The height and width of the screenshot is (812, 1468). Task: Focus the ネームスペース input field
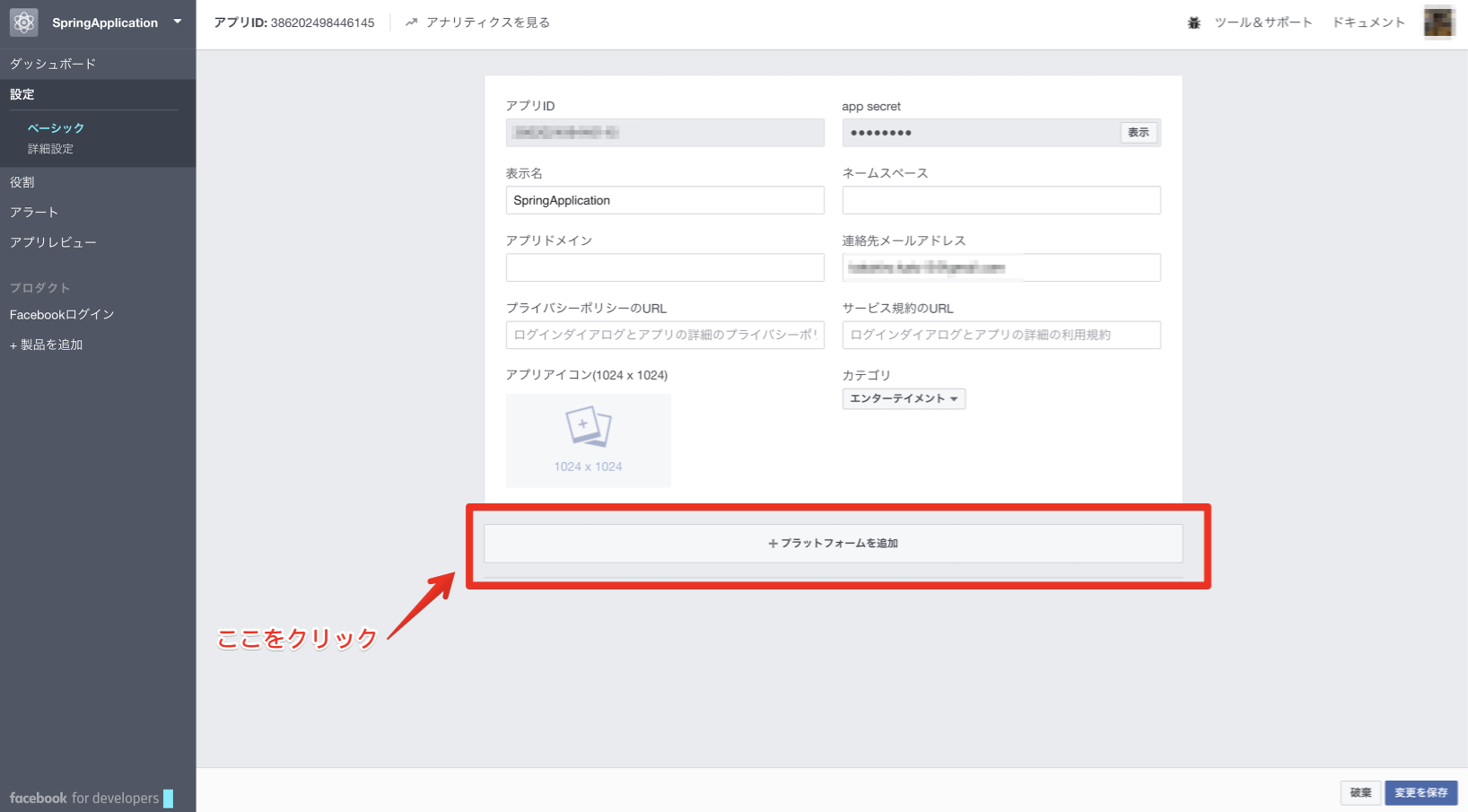click(x=1001, y=200)
